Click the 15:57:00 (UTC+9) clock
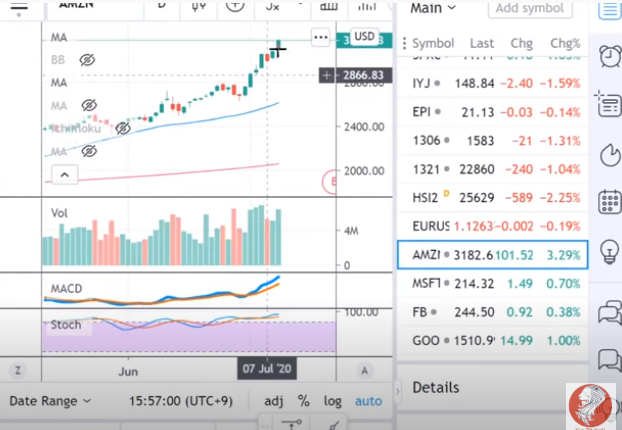 point(181,401)
